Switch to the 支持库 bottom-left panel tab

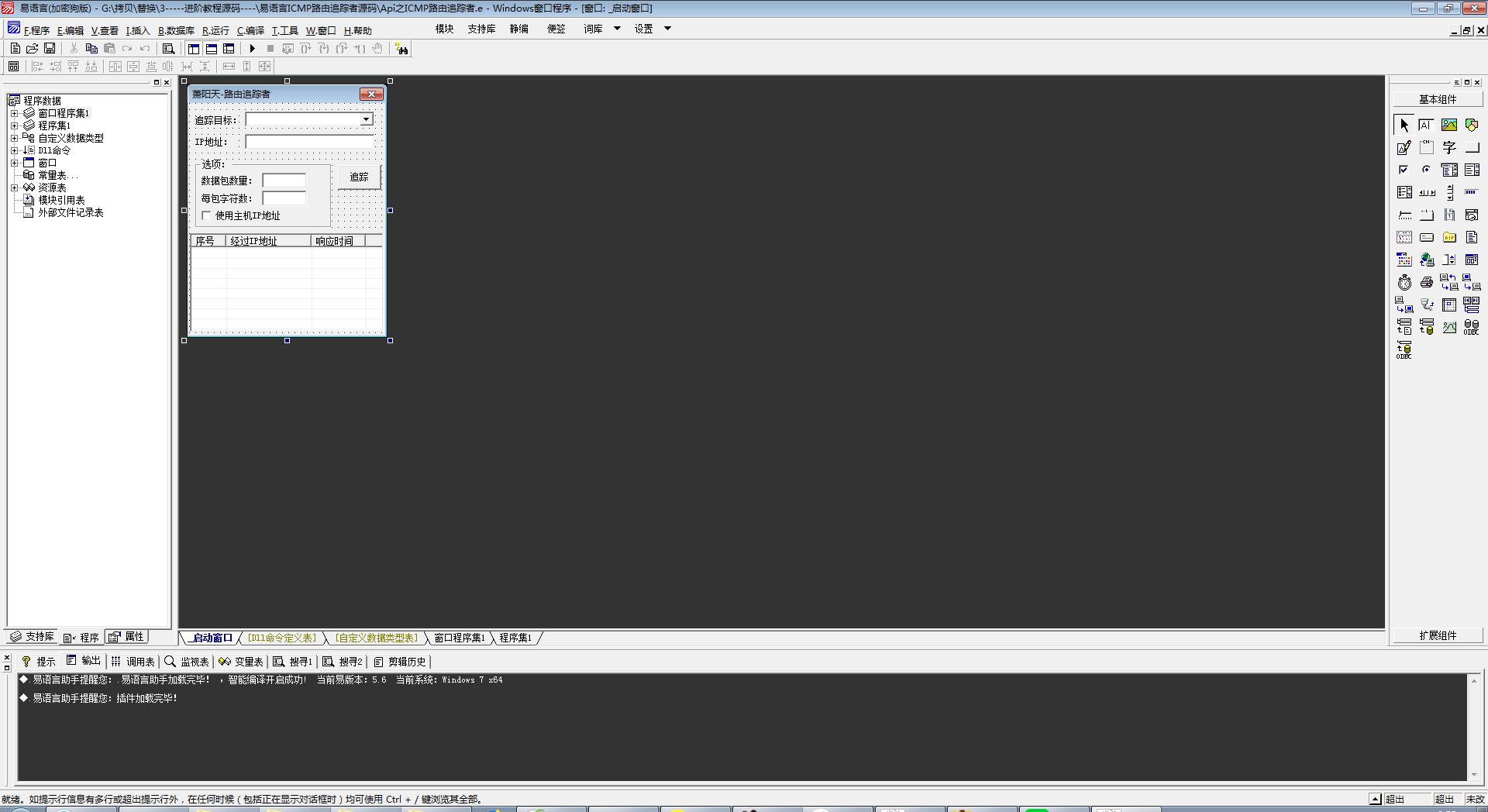[32, 636]
